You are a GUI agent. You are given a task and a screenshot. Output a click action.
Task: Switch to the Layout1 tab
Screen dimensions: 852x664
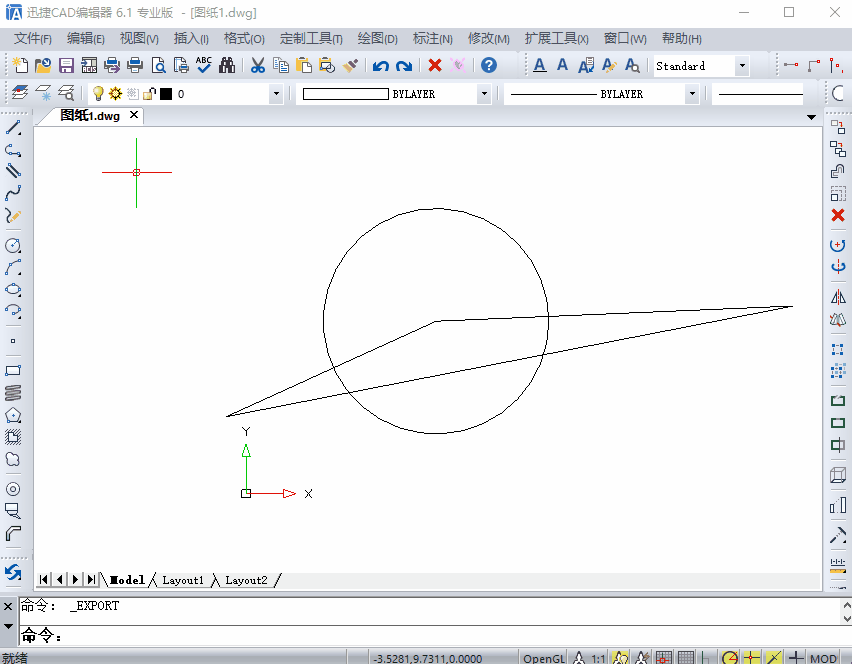(183, 580)
